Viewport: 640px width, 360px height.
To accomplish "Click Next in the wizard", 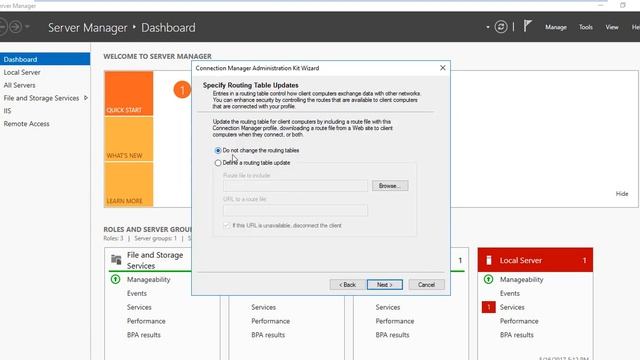I will 384,284.
